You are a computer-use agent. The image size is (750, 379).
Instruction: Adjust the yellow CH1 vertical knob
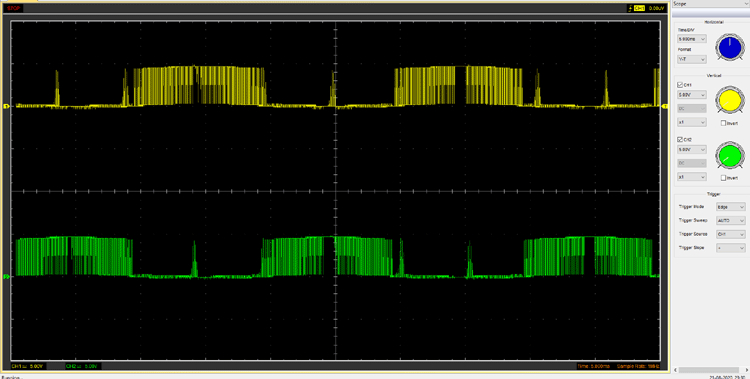(x=730, y=100)
